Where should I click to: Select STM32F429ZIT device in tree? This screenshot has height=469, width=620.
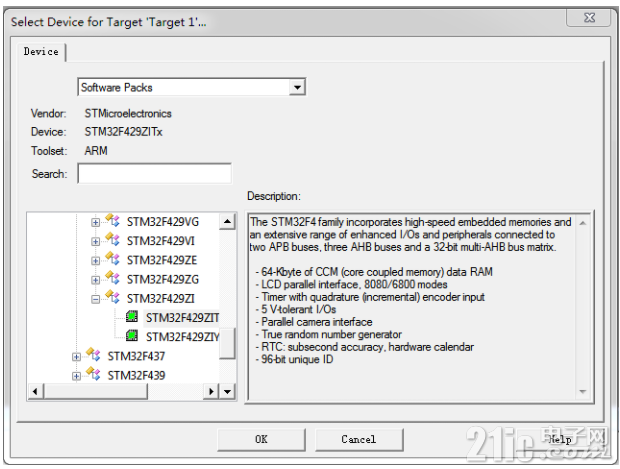click(182, 318)
